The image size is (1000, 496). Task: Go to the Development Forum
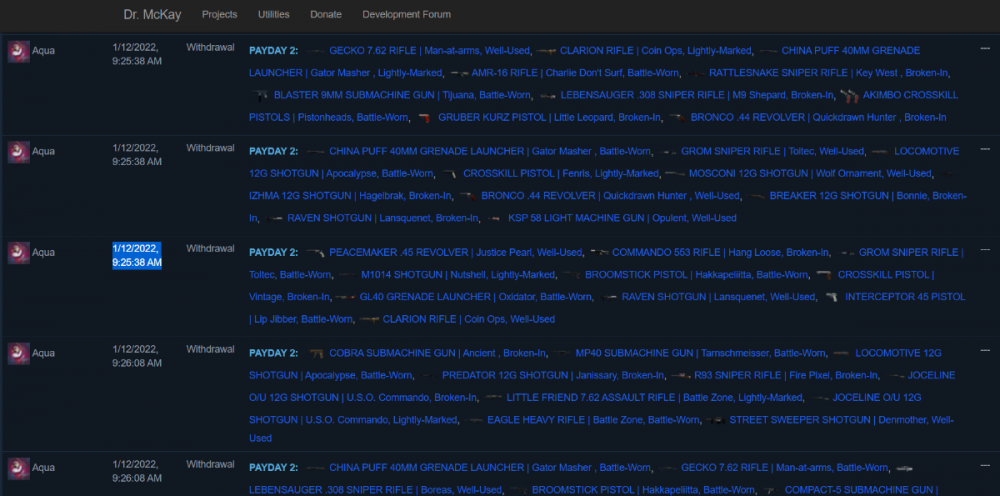(x=406, y=15)
